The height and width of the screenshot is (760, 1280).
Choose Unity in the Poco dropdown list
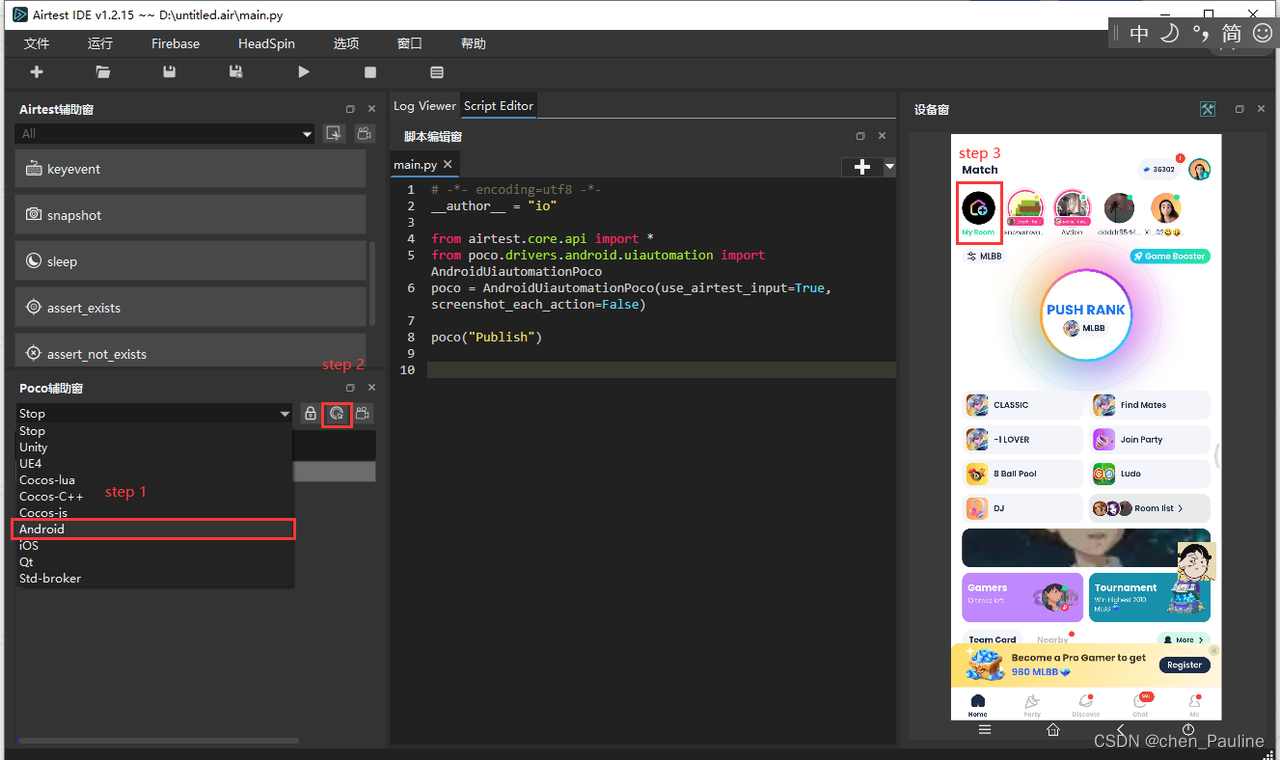tap(35, 446)
